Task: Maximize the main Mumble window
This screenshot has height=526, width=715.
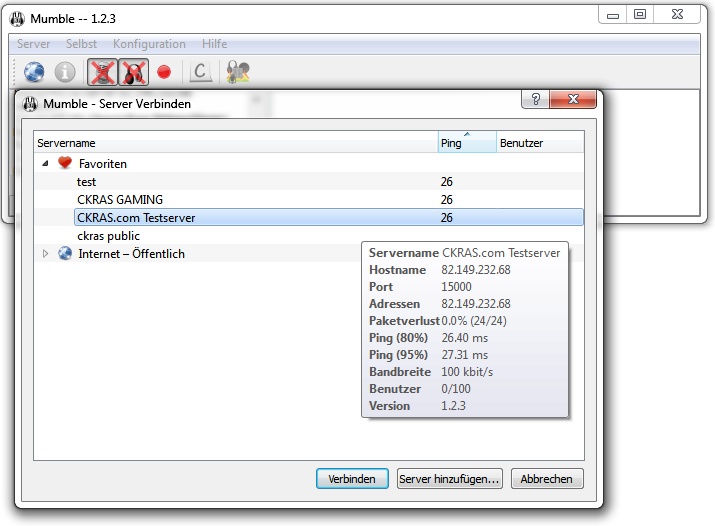Action: pos(640,15)
